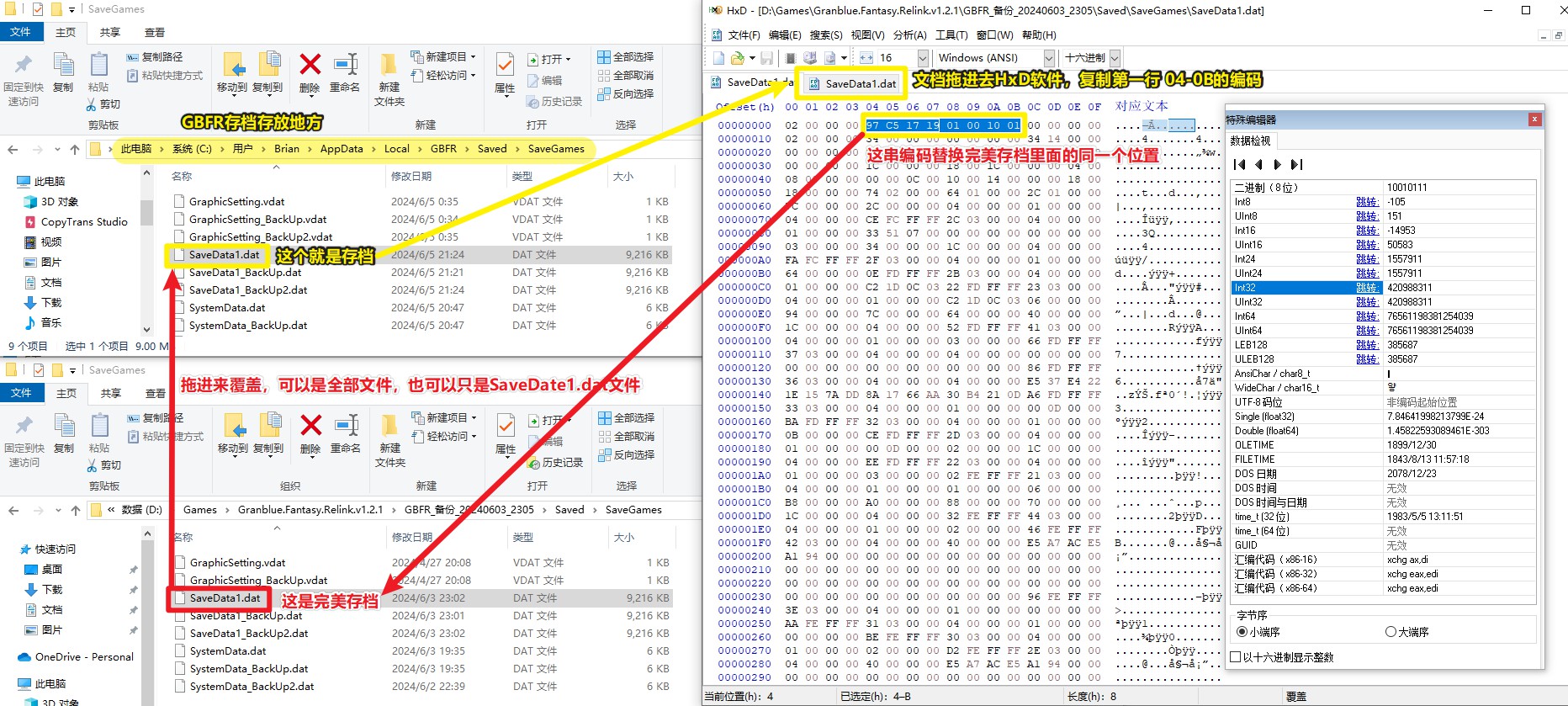Click 跳转 link on UInt16 row
This screenshot has width=1568, height=706.
click(x=1367, y=245)
